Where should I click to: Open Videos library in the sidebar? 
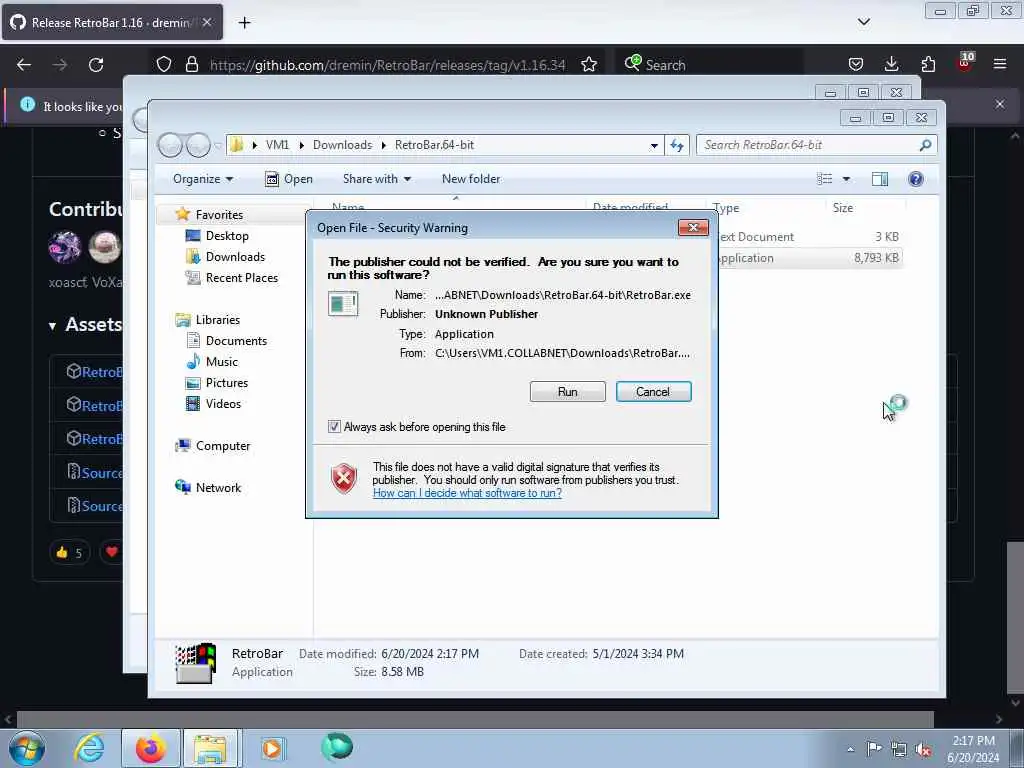coord(223,404)
